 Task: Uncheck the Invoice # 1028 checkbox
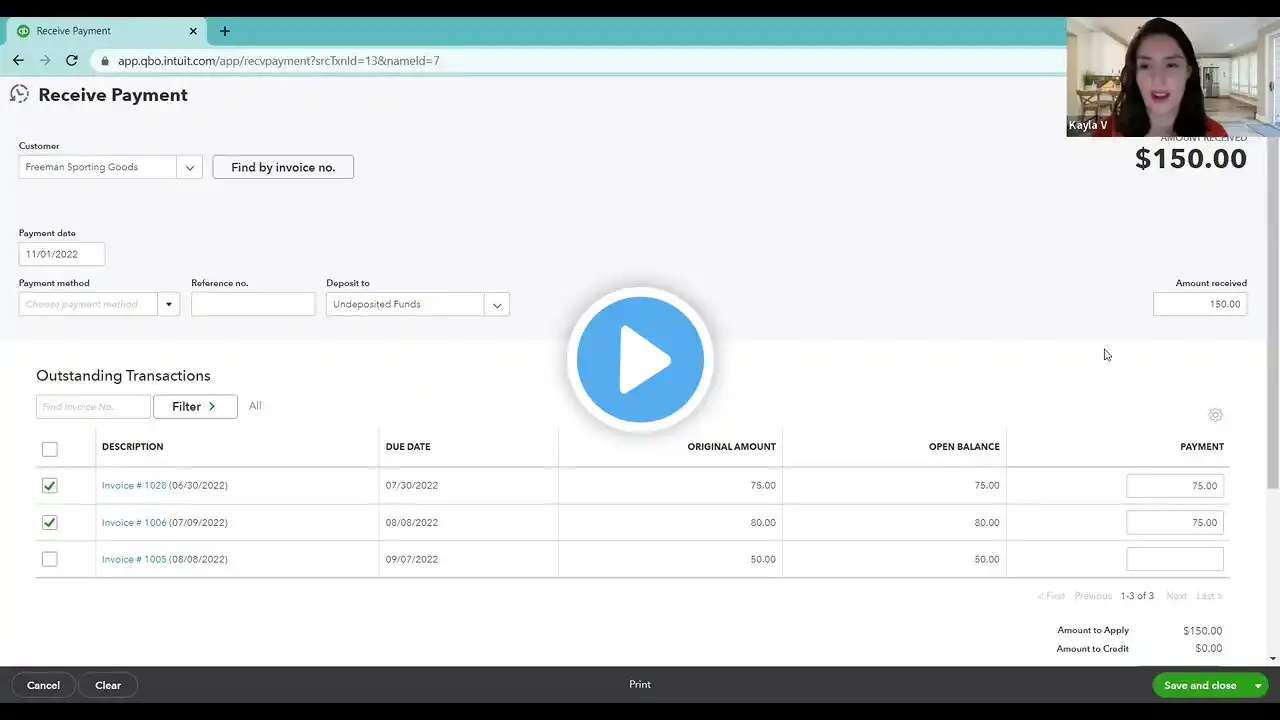(50, 486)
